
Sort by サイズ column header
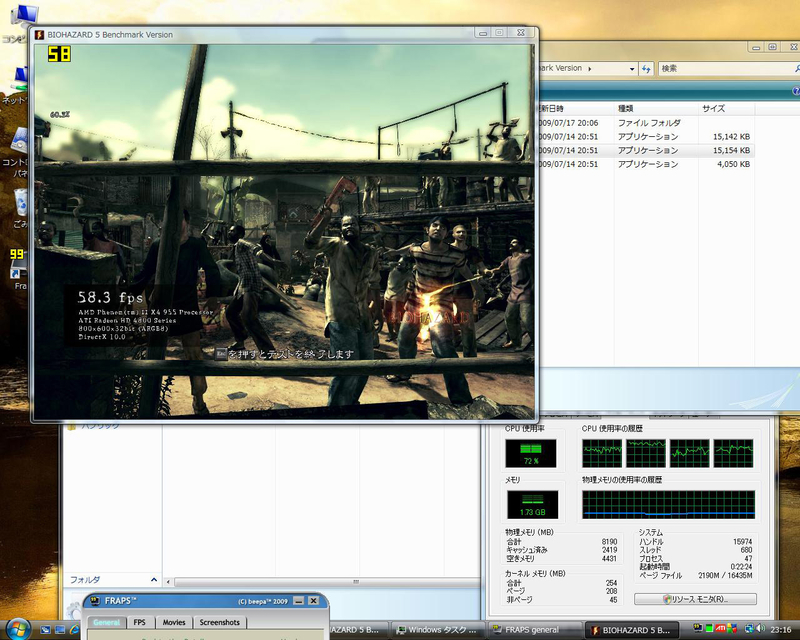coord(727,108)
